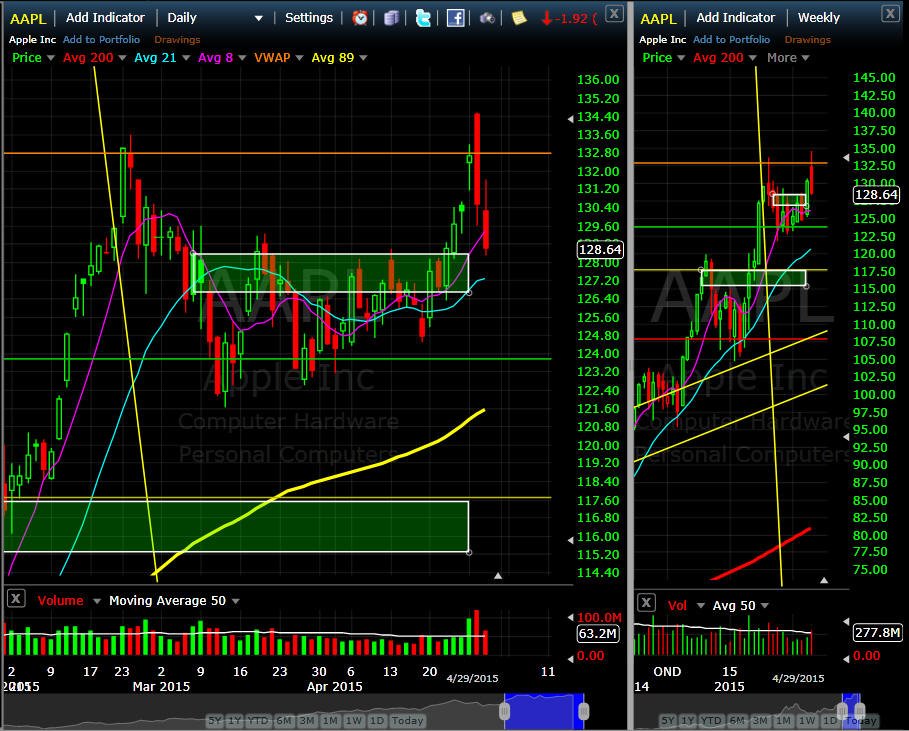Screen dimensions: 909x731
Task: Open the Daily timeframe dropdown arrow
Action: 259,19
